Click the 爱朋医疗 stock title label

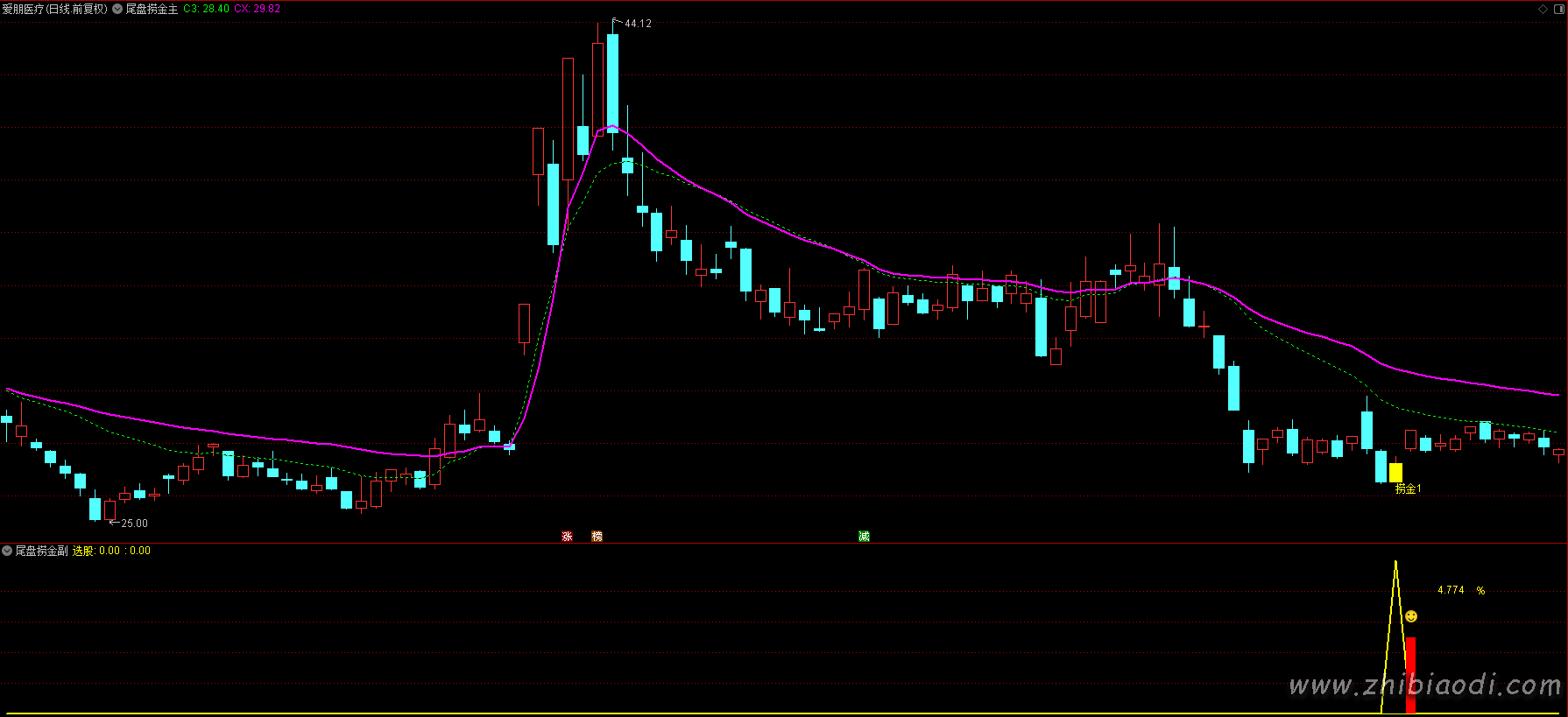[54, 9]
